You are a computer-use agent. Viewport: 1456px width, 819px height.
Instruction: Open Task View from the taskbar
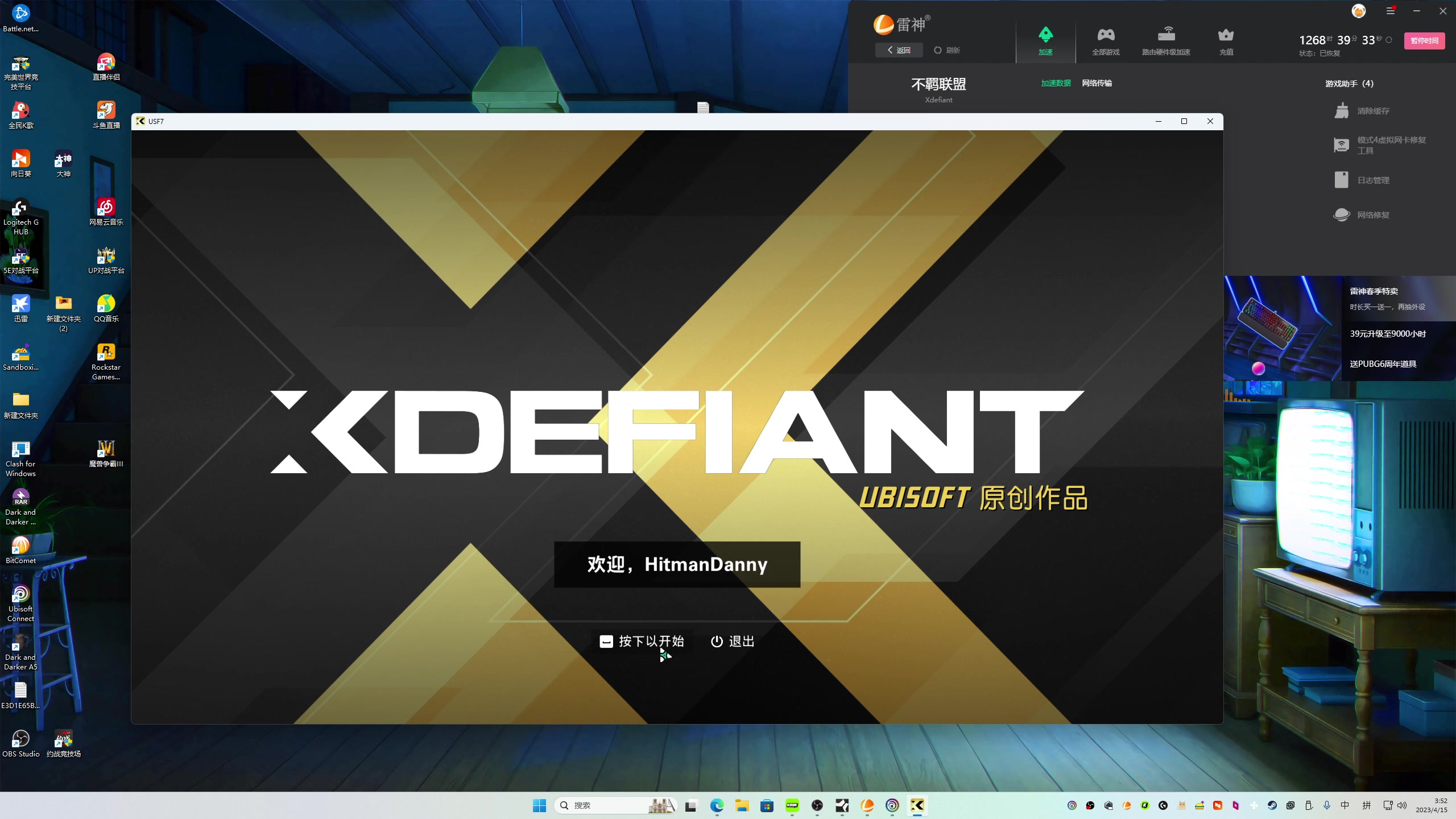click(x=691, y=805)
